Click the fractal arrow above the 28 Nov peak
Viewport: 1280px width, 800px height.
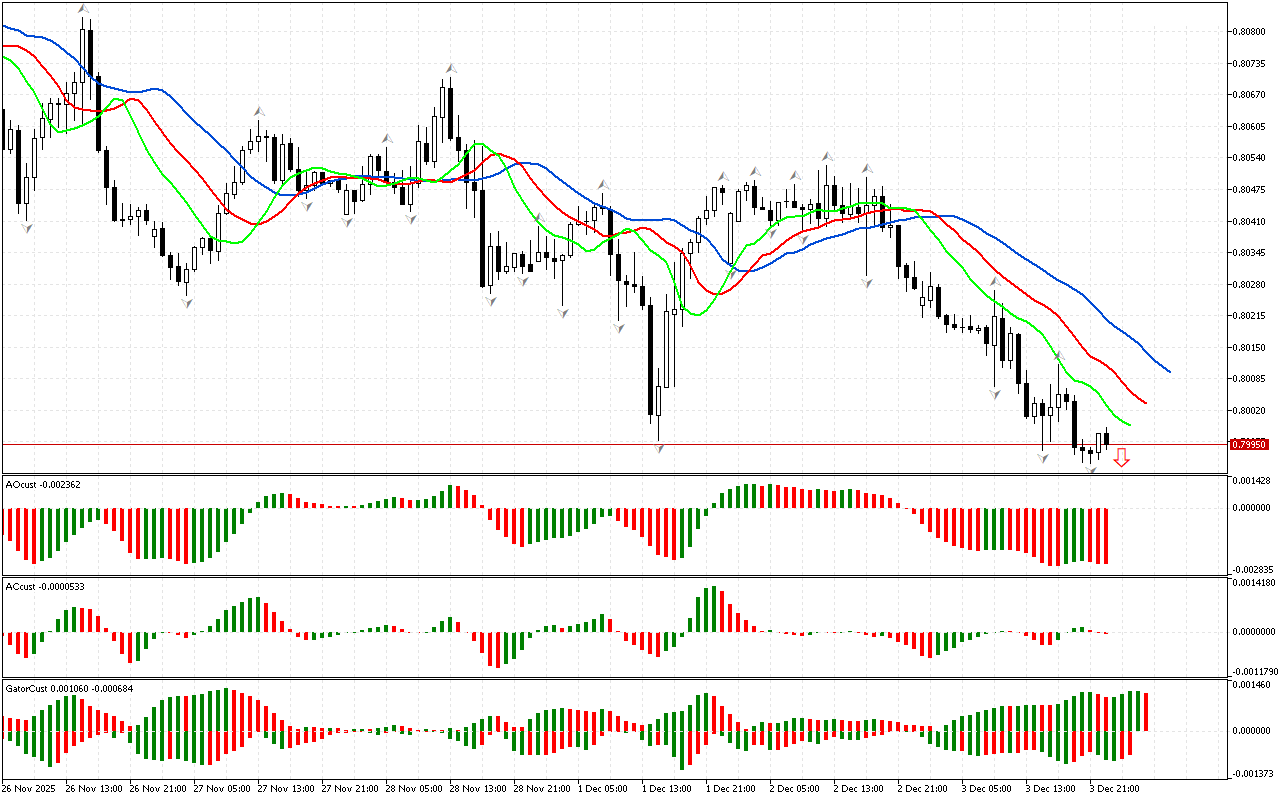pos(451,69)
